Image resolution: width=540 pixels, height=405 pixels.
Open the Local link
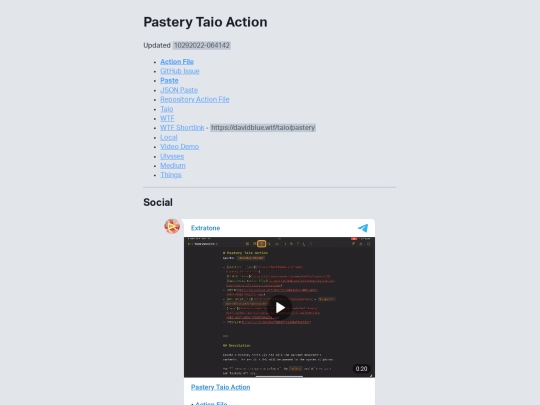[169, 137]
